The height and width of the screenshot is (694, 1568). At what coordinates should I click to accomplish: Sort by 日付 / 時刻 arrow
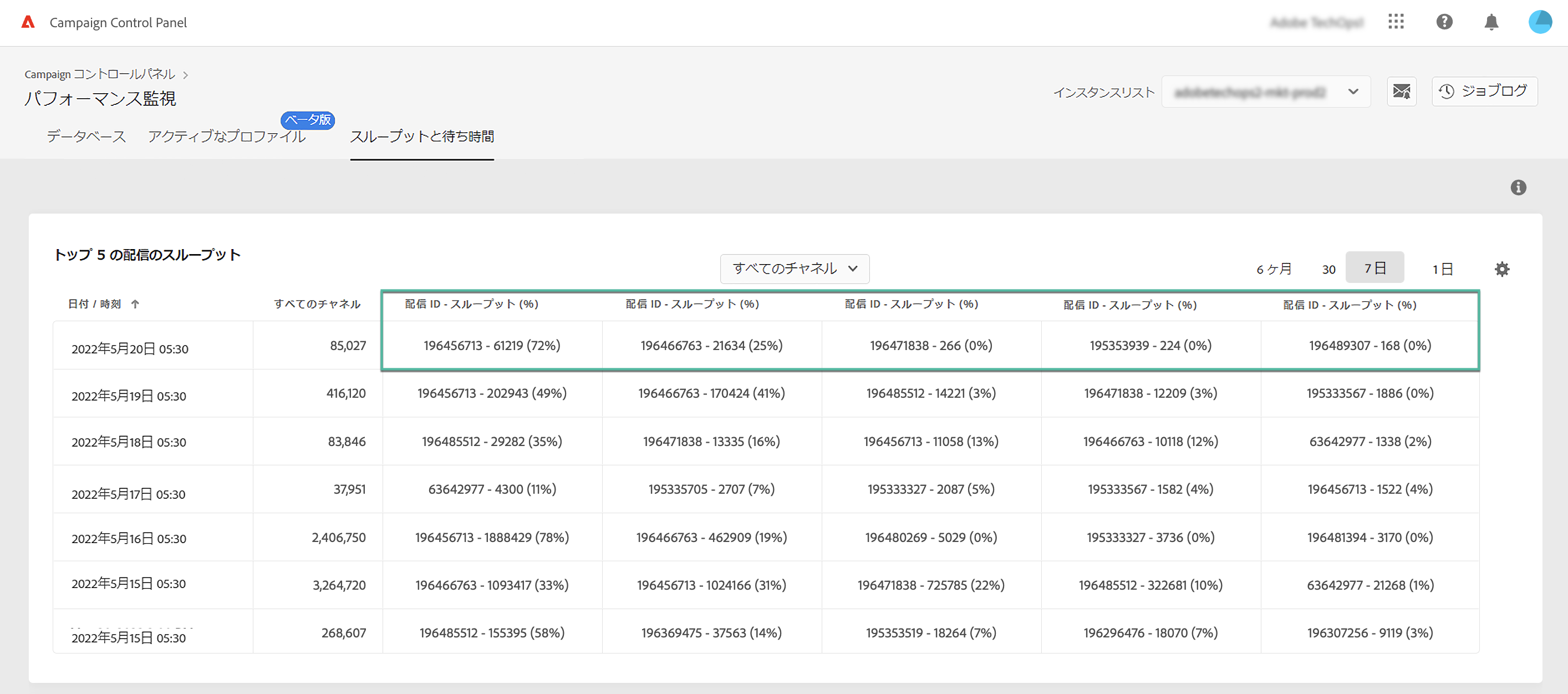135,304
